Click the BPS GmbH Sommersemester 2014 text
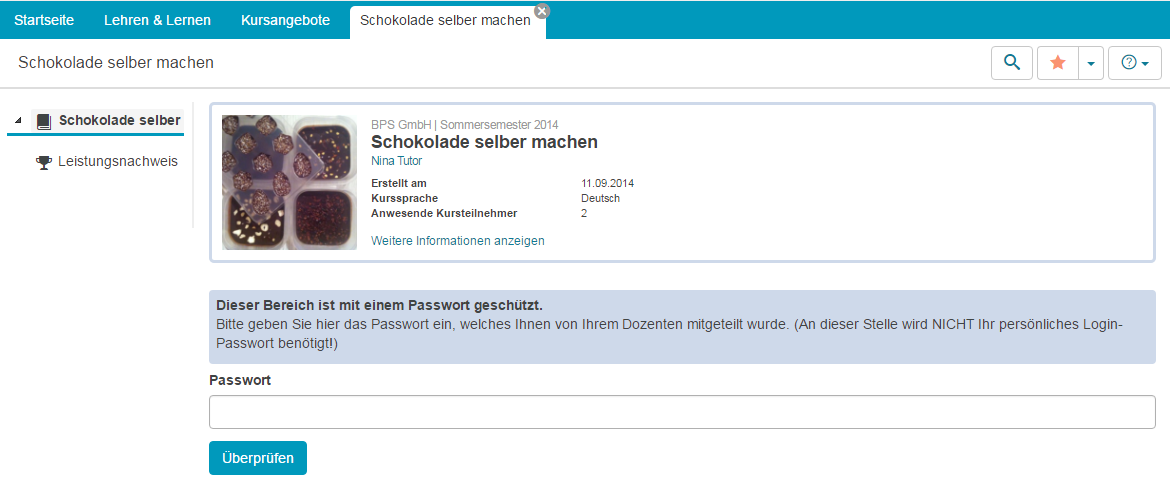Image resolution: width=1170 pixels, height=493 pixels. pyautogui.click(x=464, y=125)
